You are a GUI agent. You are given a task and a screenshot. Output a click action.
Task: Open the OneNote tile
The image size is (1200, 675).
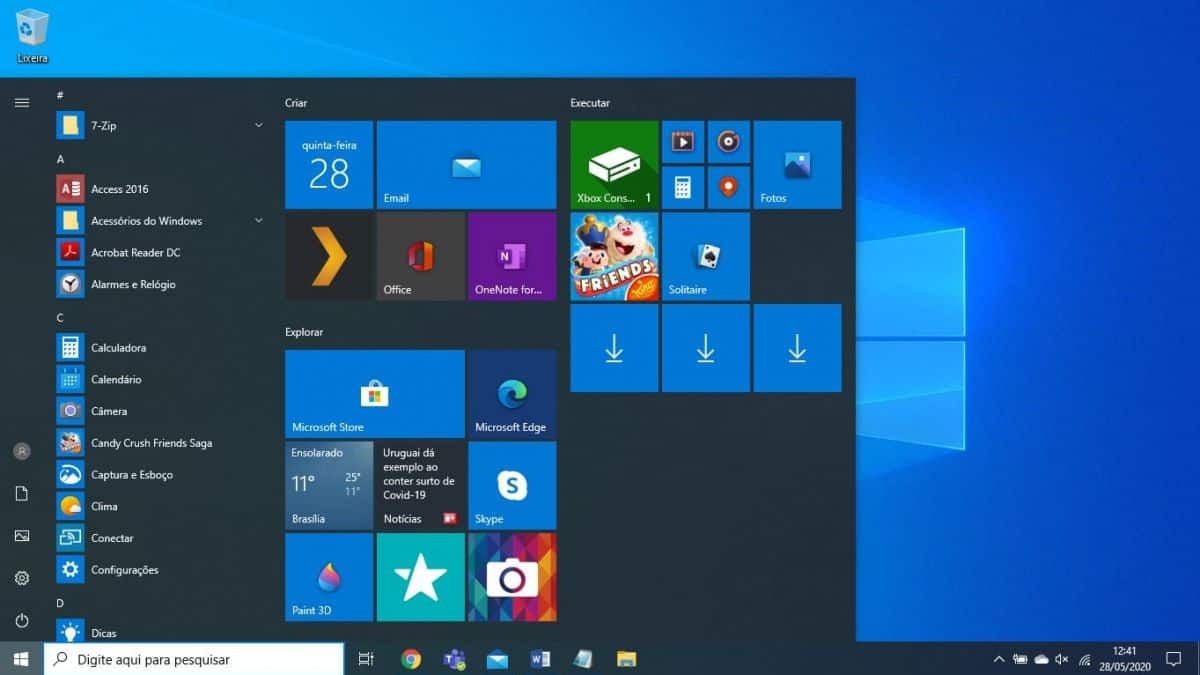click(x=512, y=256)
